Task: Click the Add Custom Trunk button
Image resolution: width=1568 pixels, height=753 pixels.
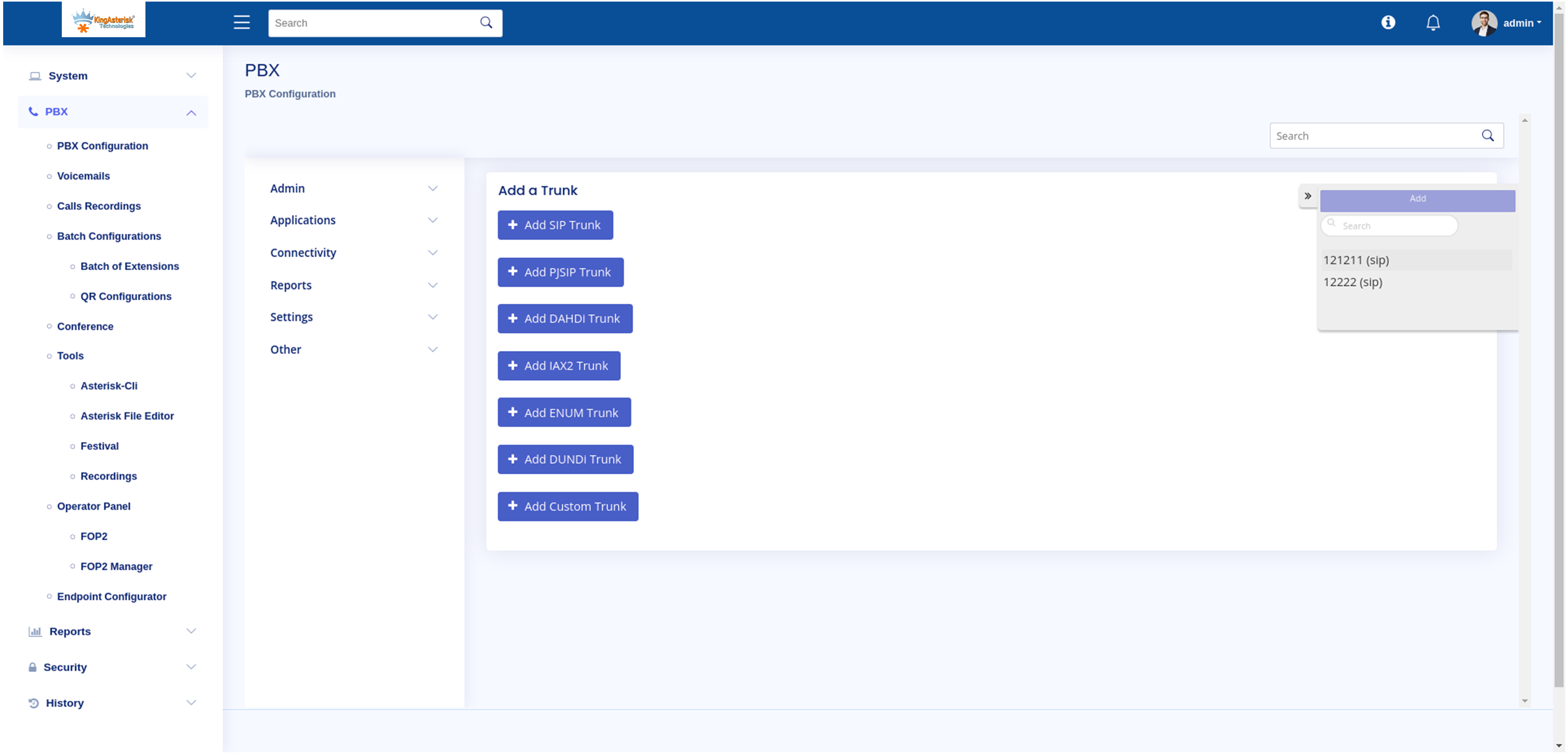Action: [x=567, y=506]
